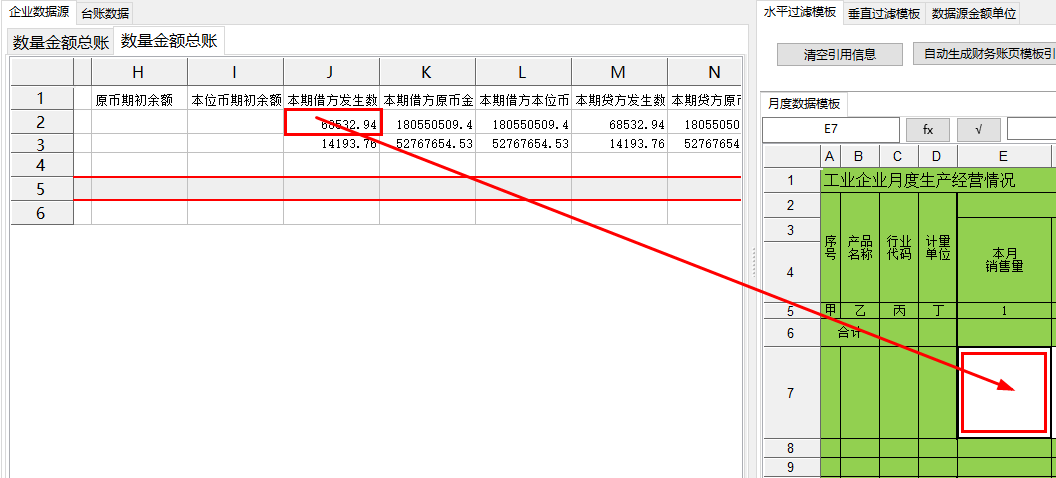Screen dimensions: 1056x478
Task: Click the 本期借方发生数 header cell
Action: point(331,100)
